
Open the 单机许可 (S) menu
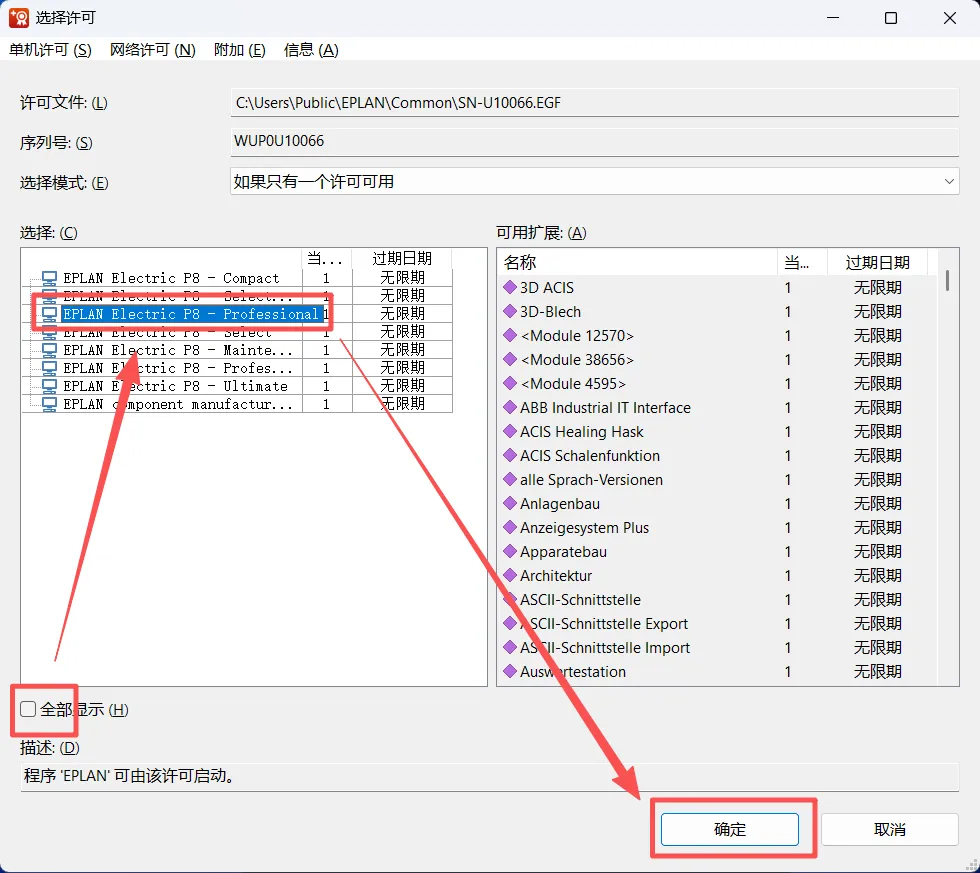(50, 50)
